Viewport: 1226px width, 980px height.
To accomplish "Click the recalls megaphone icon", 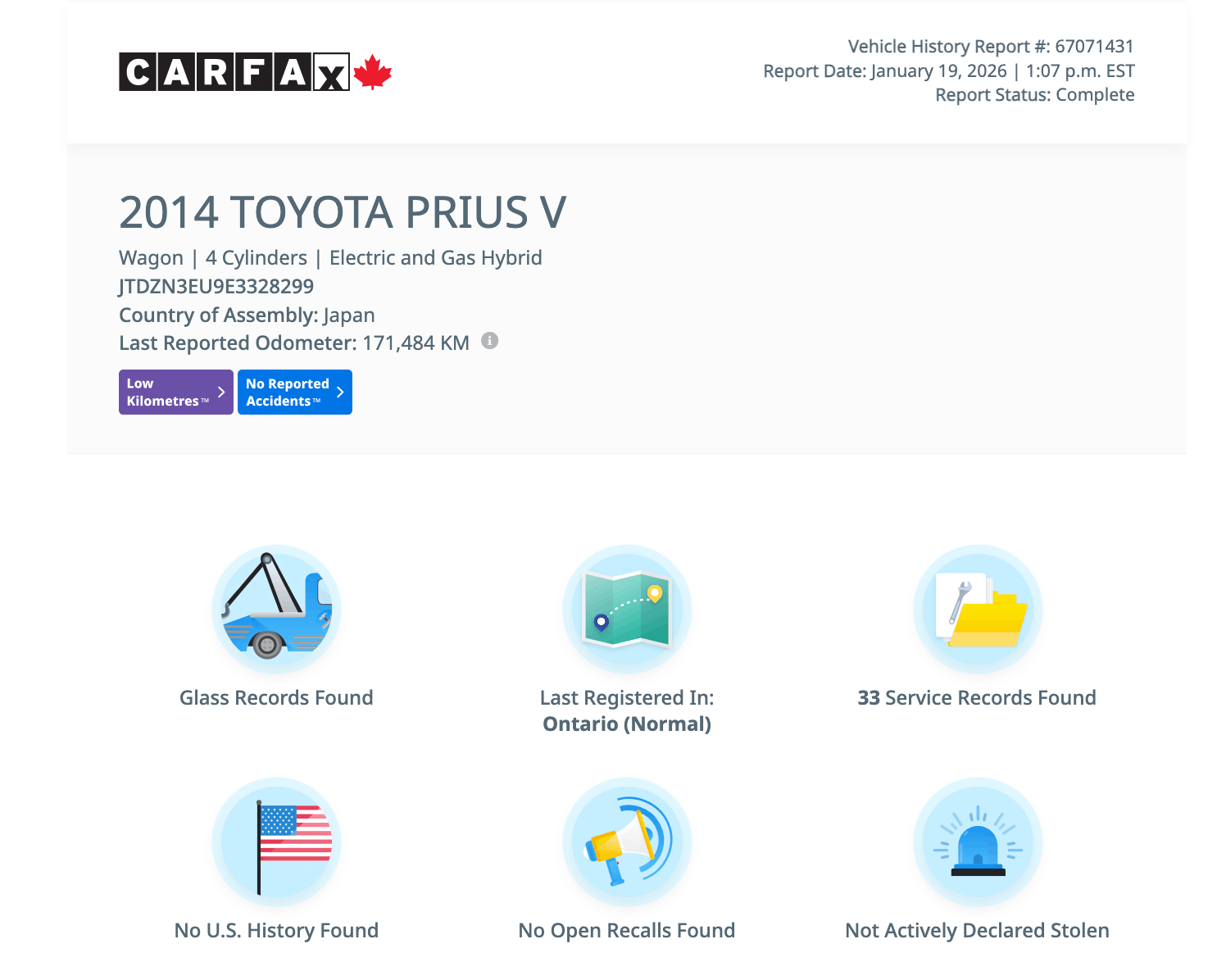I will pos(627,842).
